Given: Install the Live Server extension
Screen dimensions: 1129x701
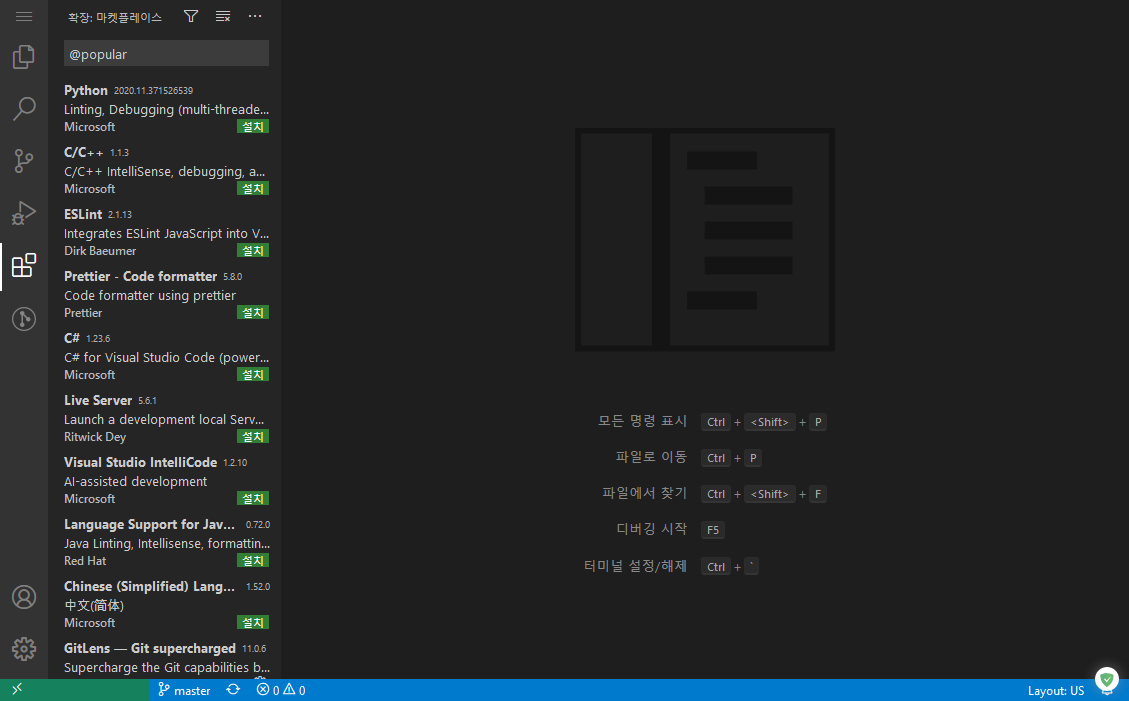Looking at the screenshot, I should [253, 436].
